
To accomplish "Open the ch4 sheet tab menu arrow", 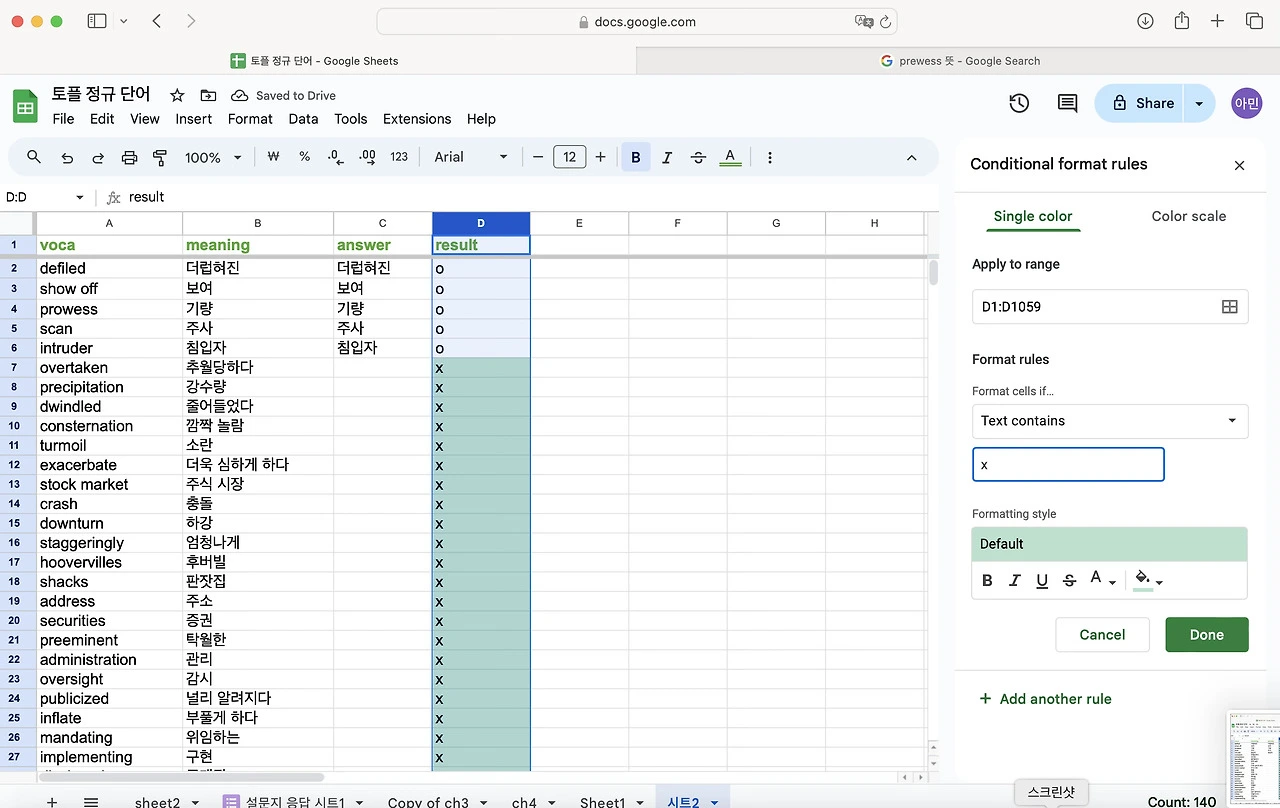I will pos(550,802).
